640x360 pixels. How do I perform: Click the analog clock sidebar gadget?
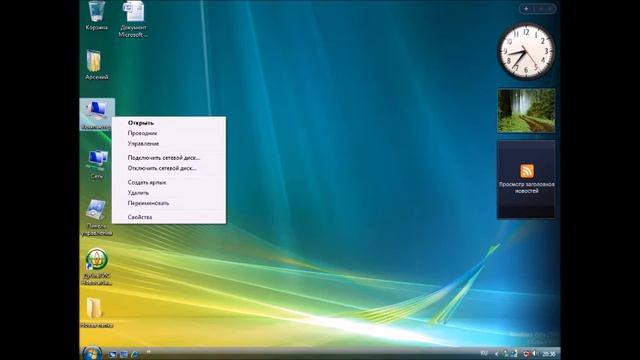pyautogui.click(x=526, y=52)
